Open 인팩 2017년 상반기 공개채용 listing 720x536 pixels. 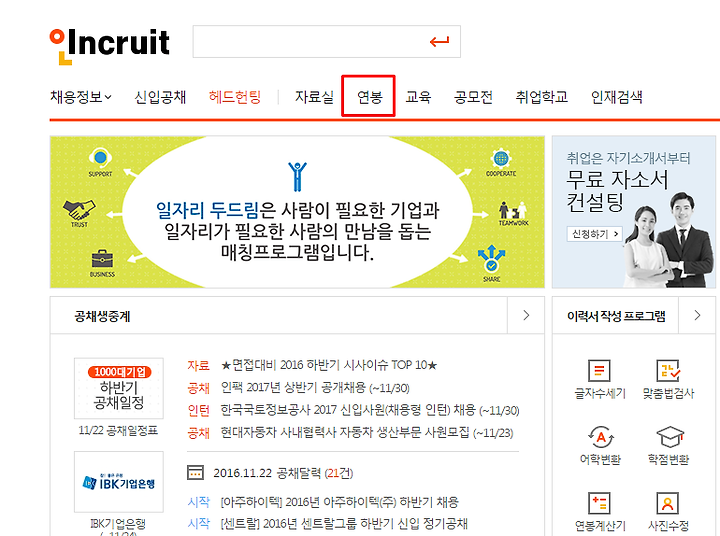coord(315,388)
